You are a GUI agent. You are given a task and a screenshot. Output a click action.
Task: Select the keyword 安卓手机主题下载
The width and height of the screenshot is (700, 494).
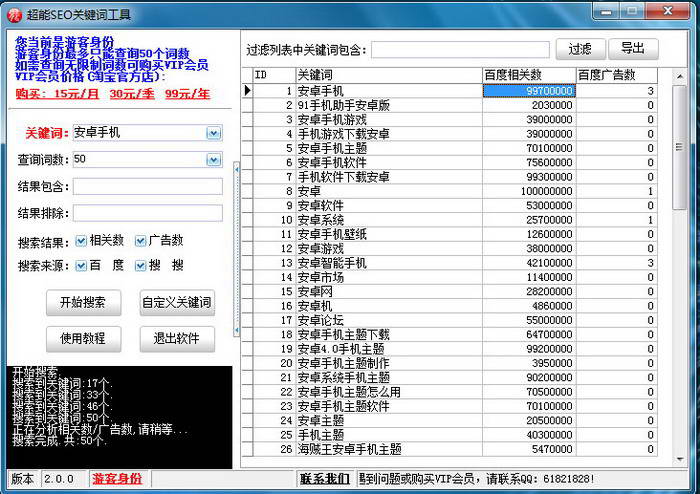(344, 335)
